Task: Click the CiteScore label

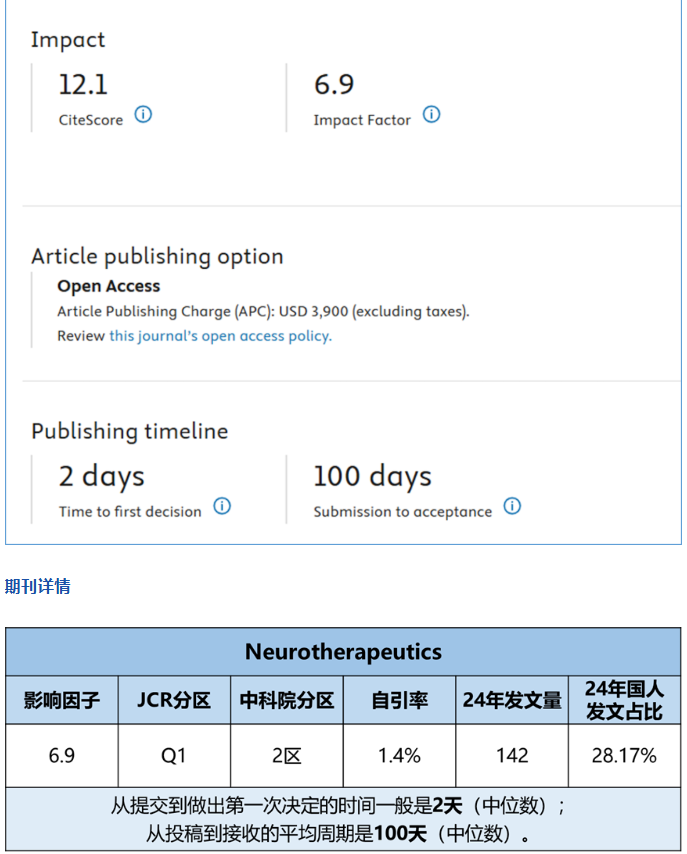Action: coord(91,120)
